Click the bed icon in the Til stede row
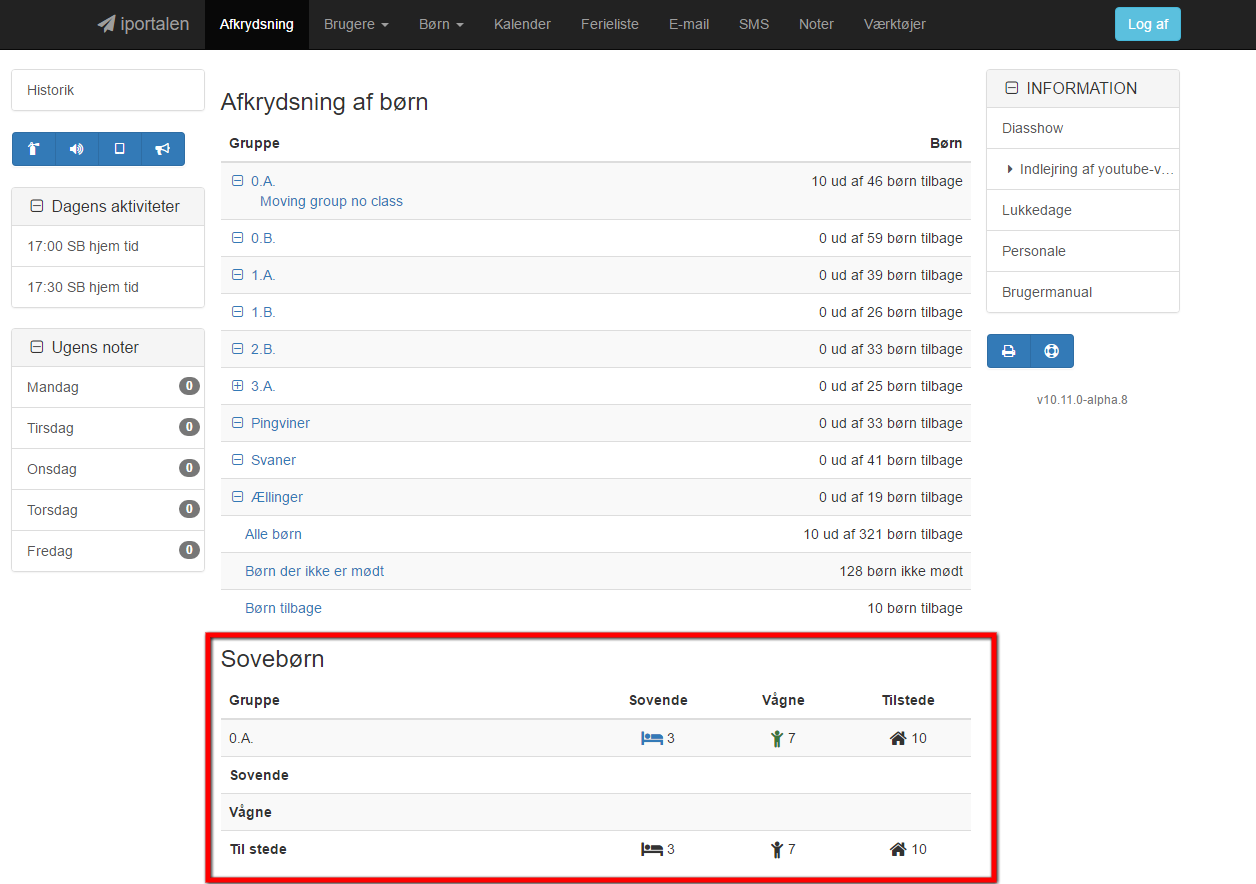Screen dimensions: 1256x884 click(652, 849)
